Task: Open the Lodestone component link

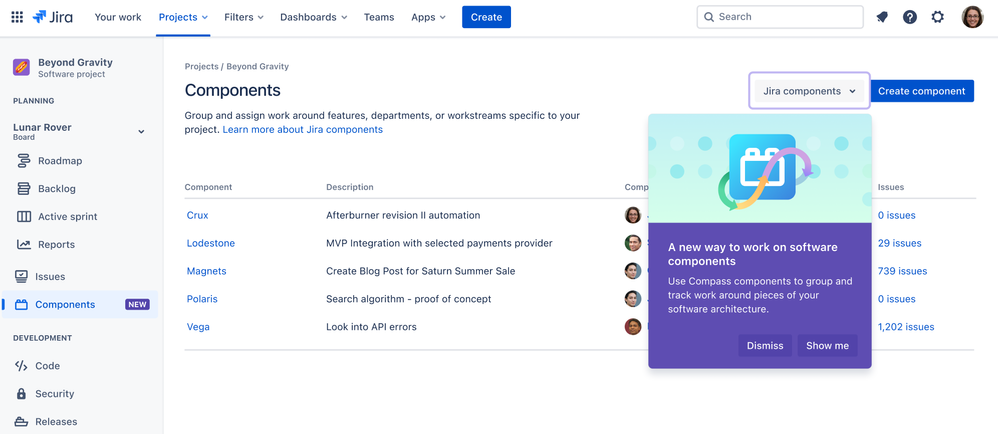Action: (211, 243)
